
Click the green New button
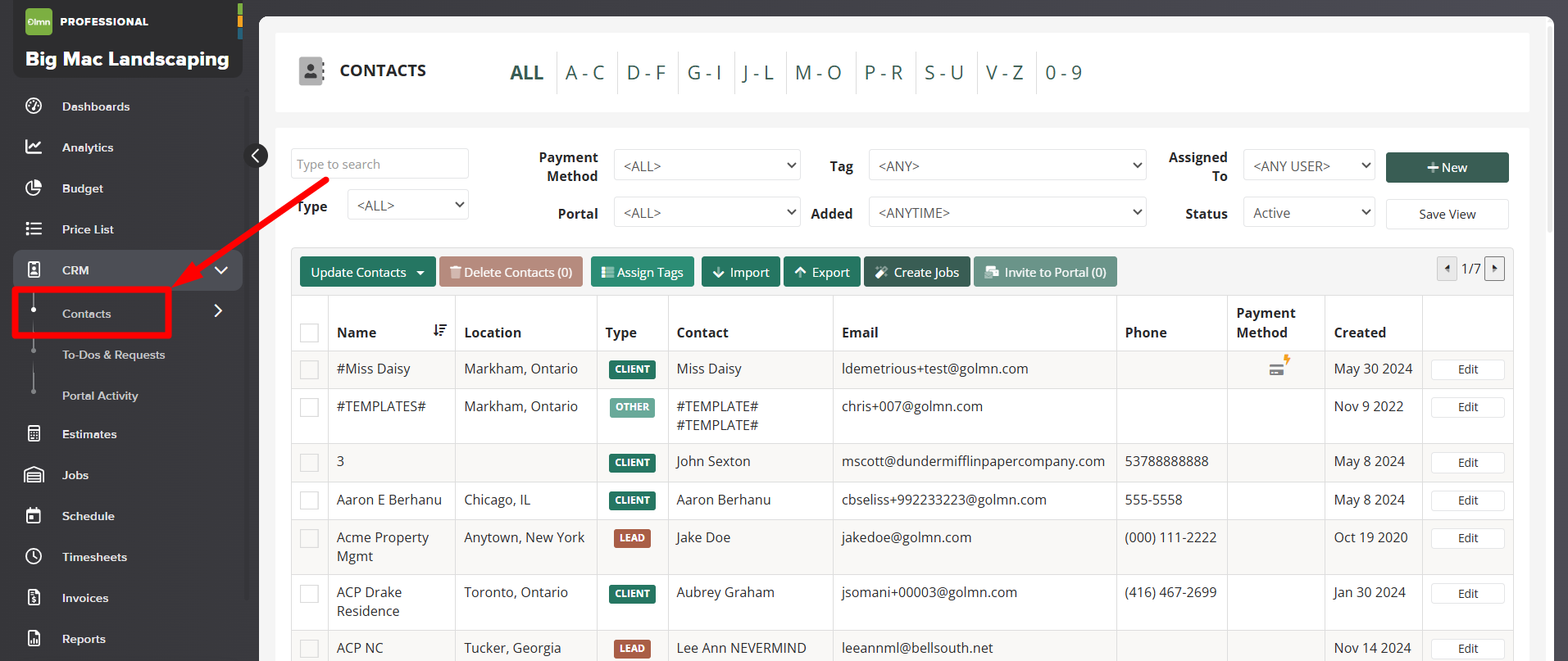1447,167
